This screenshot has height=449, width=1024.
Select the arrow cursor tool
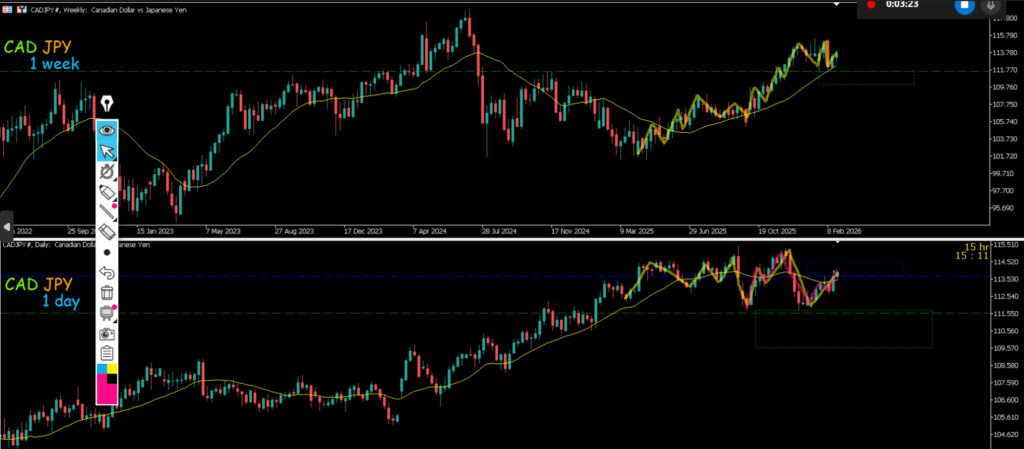tap(107, 151)
